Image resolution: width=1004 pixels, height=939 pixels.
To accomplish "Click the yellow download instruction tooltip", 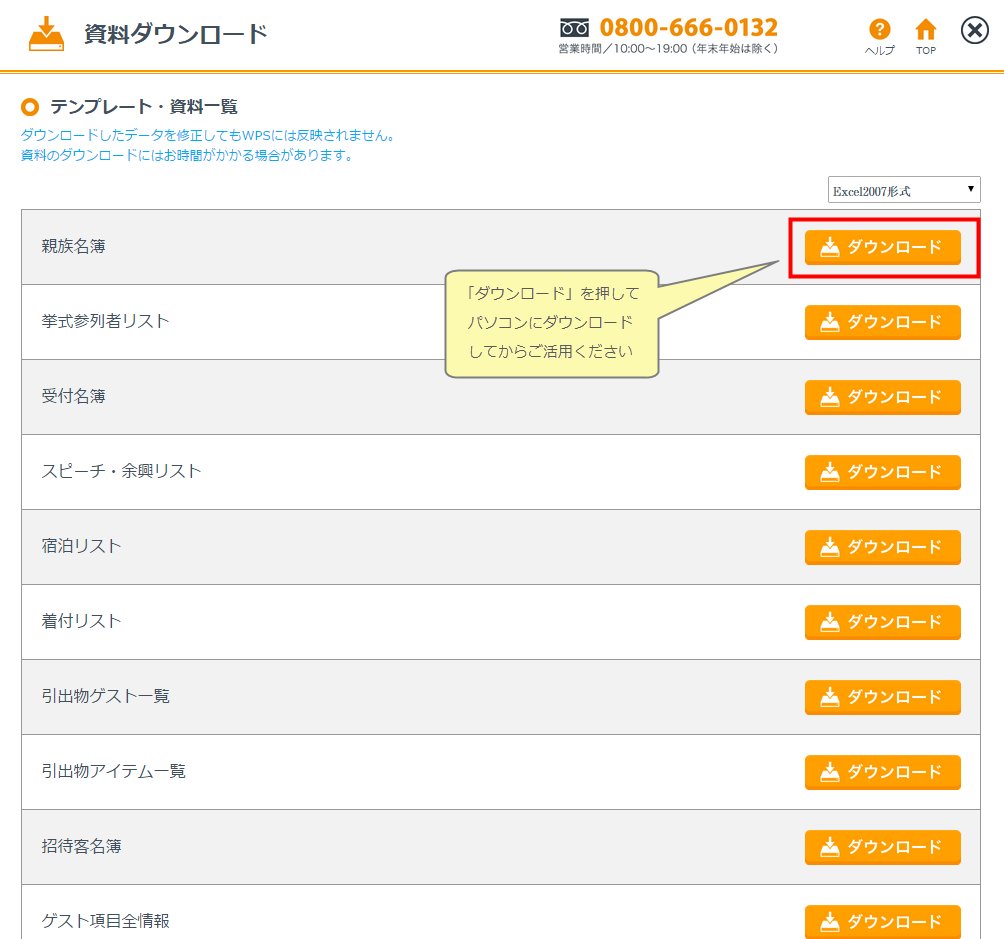I will coord(551,323).
